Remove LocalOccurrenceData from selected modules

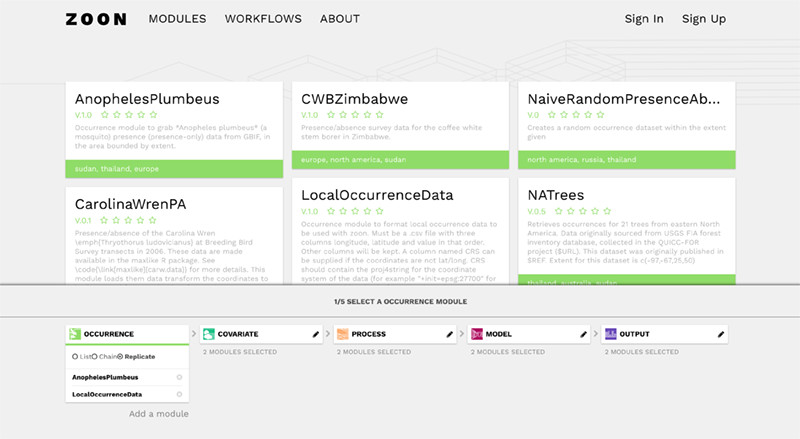click(179, 395)
